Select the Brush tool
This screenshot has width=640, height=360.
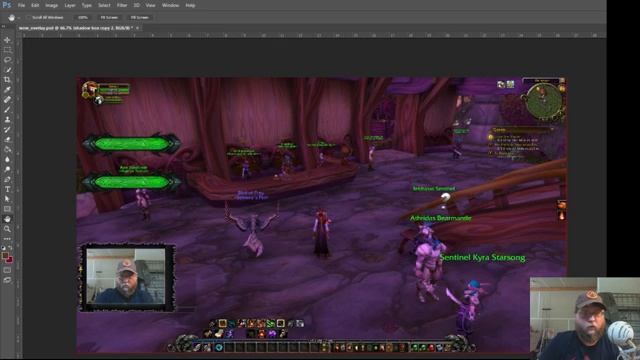click(7, 109)
